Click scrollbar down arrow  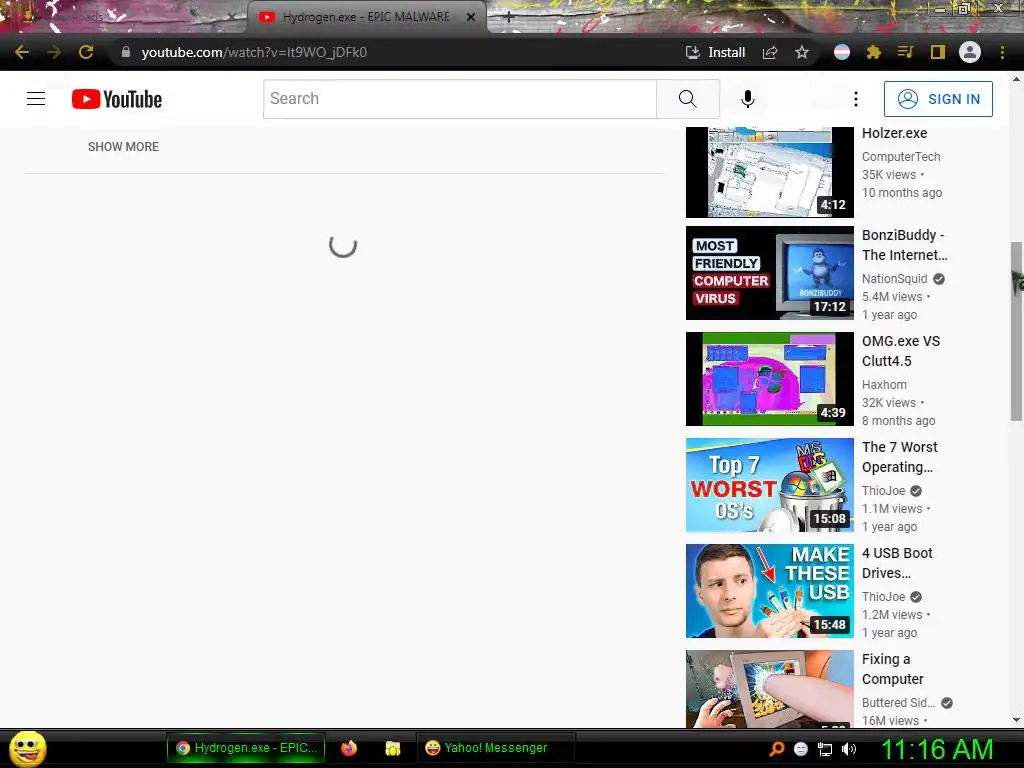[x=1016, y=720]
